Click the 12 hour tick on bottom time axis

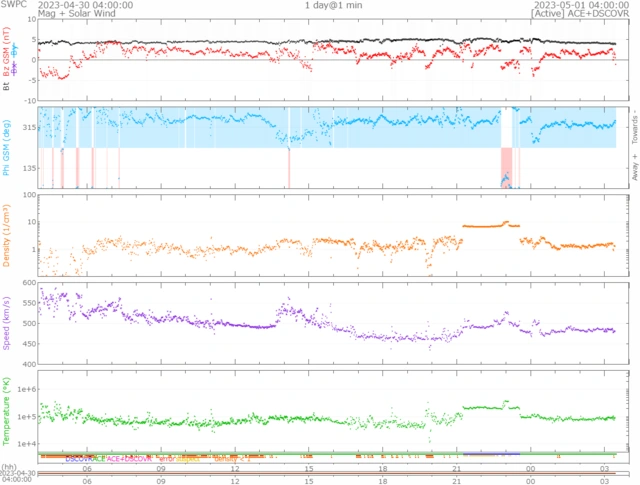(235, 466)
